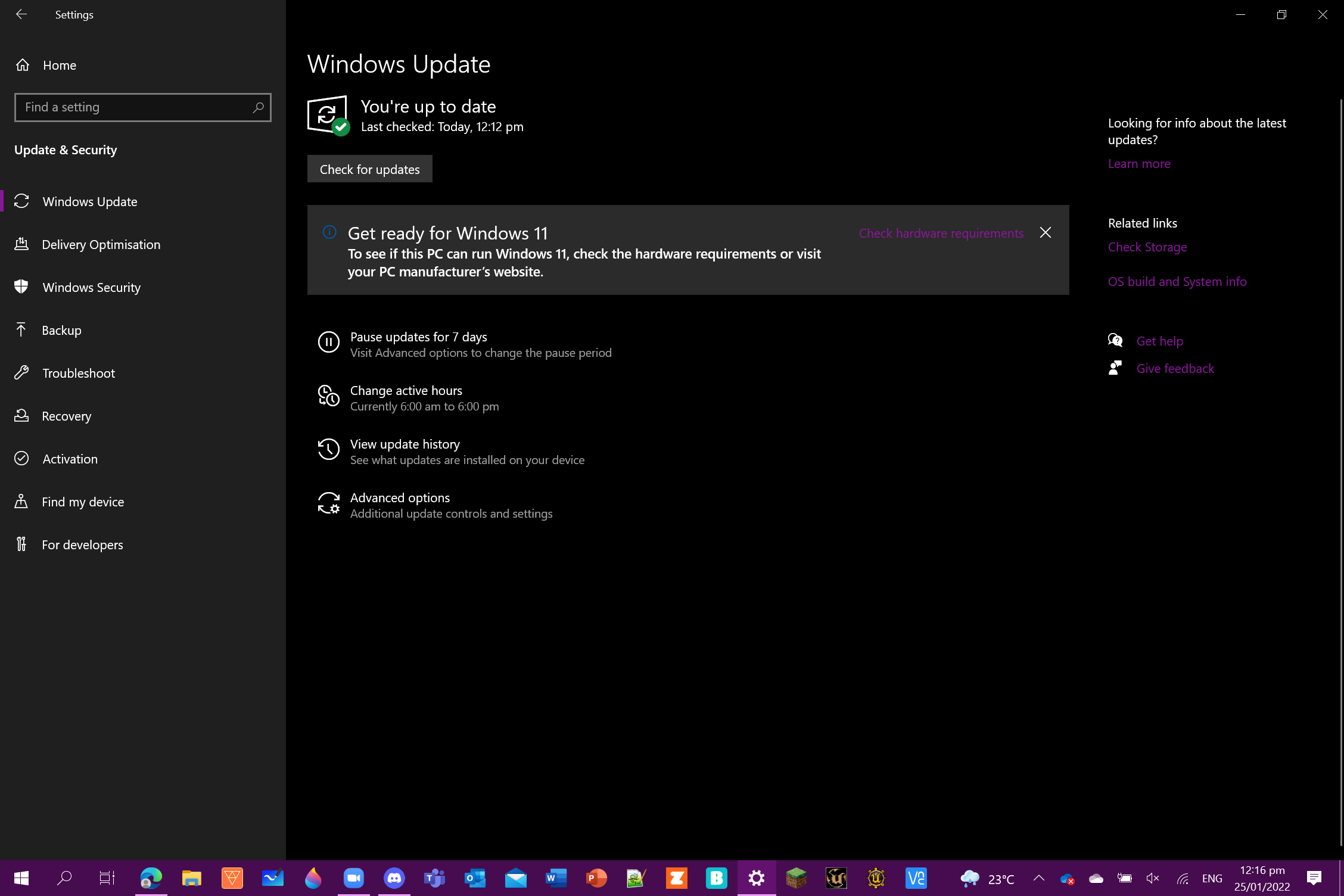Open the Action Center notifications icon
The height and width of the screenshot is (896, 1344).
1314,878
